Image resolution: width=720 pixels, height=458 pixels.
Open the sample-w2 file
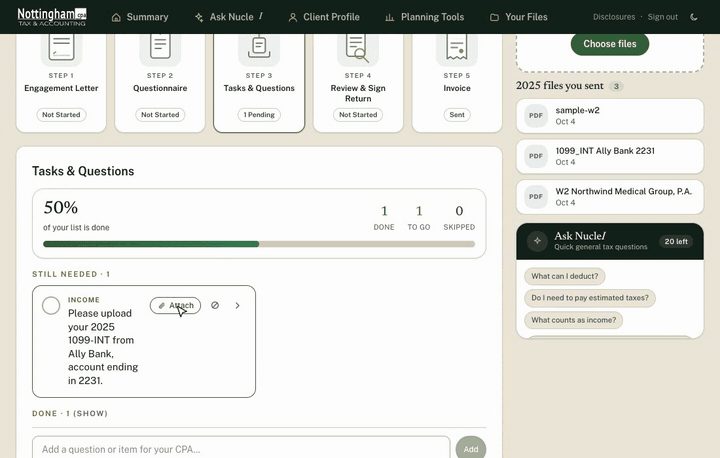pyautogui.click(x=610, y=116)
